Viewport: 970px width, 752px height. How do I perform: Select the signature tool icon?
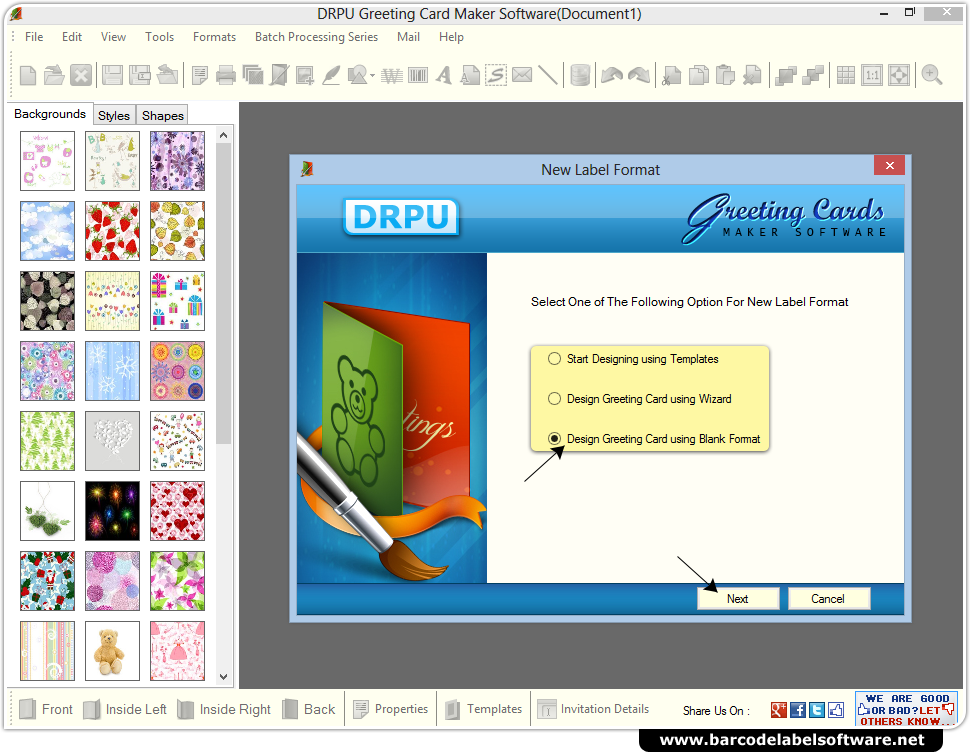point(496,75)
